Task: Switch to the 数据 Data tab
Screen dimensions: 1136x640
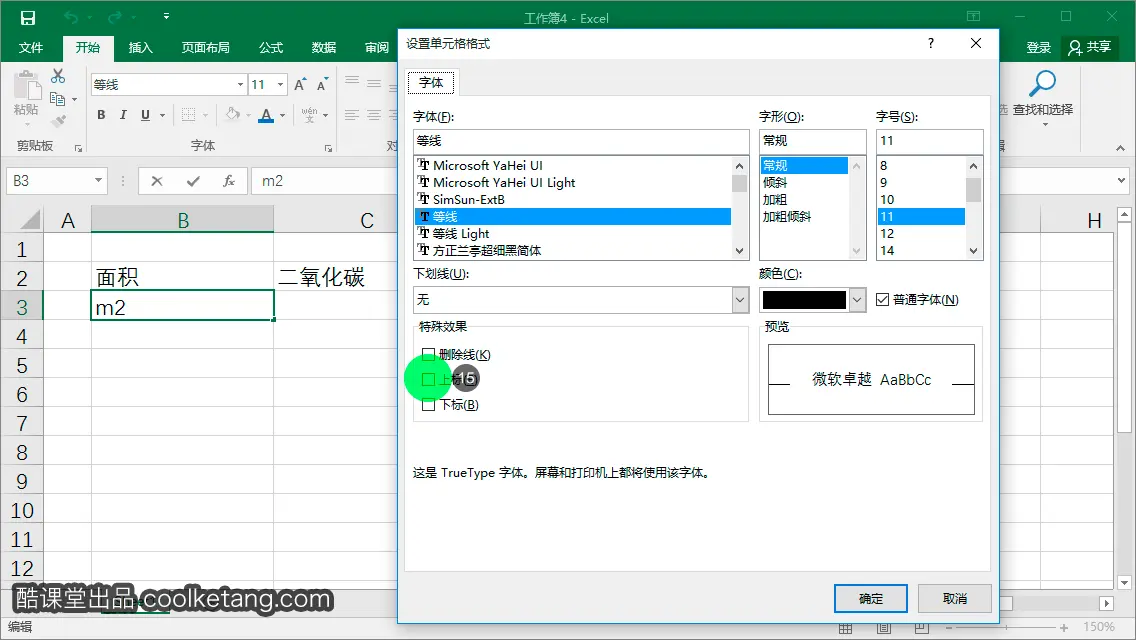Action: click(324, 48)
